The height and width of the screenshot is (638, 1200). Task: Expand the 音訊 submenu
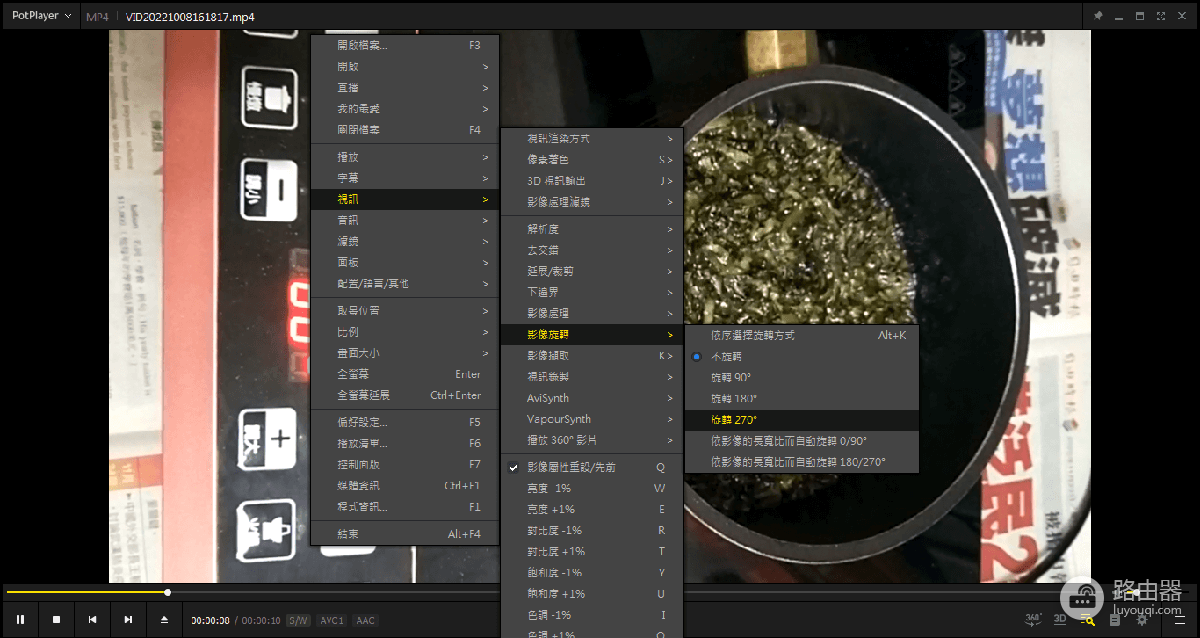tap(405, 220)
